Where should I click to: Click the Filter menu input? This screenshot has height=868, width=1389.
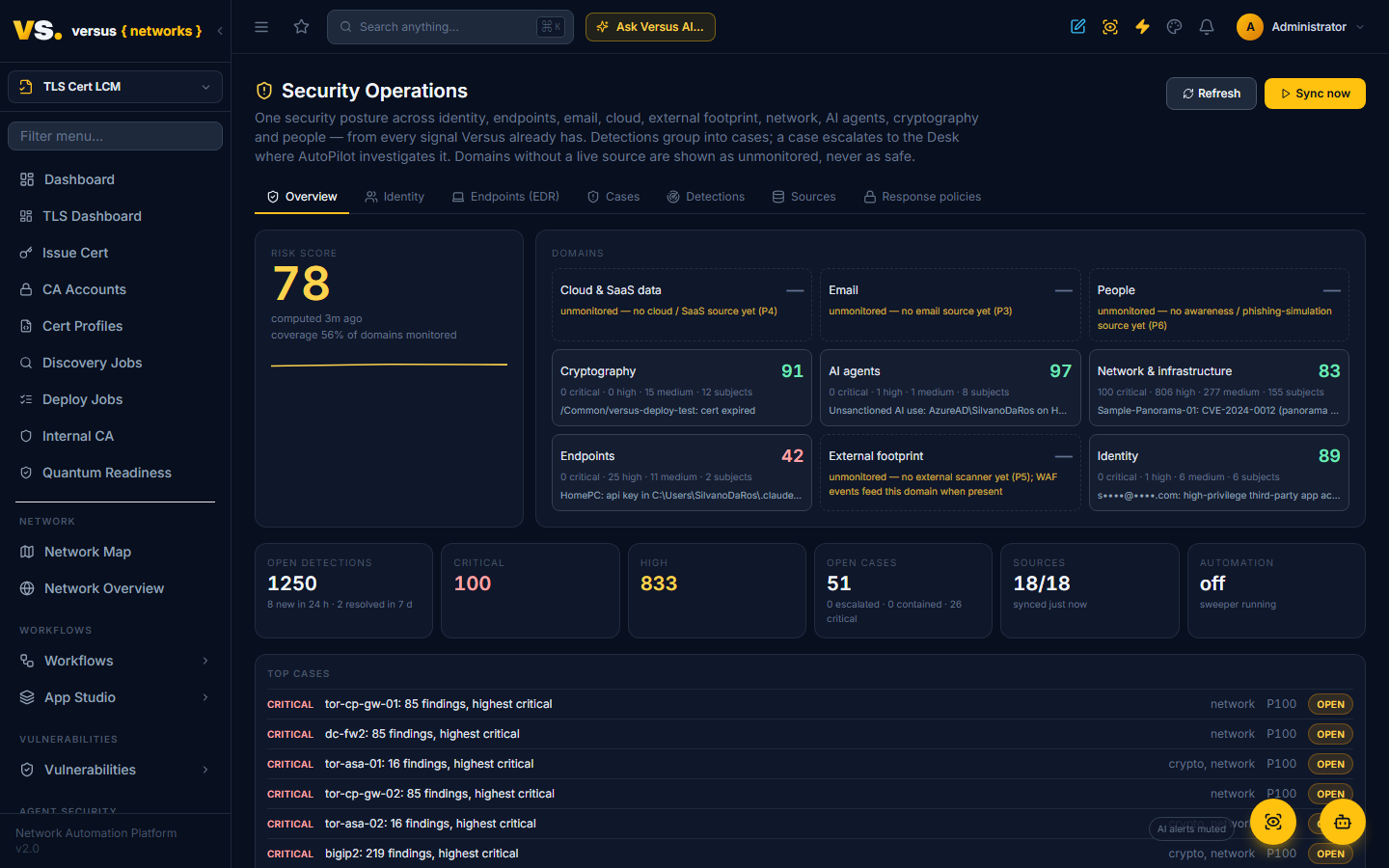[115, 136]
